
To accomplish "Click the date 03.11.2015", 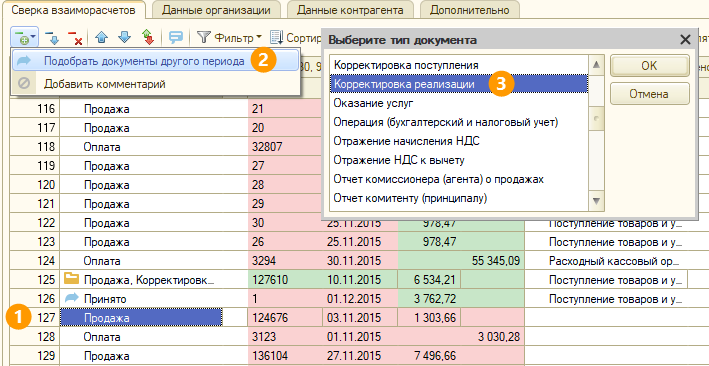I will tap(354, 318).
